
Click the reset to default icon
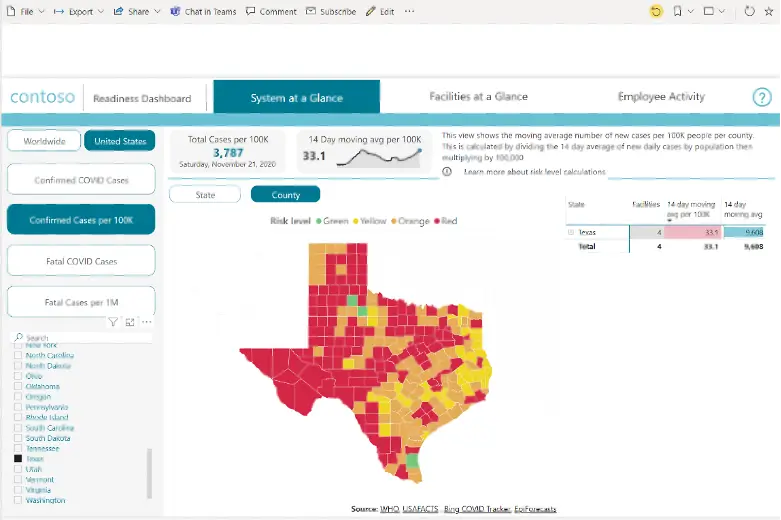tap(656, 11)
